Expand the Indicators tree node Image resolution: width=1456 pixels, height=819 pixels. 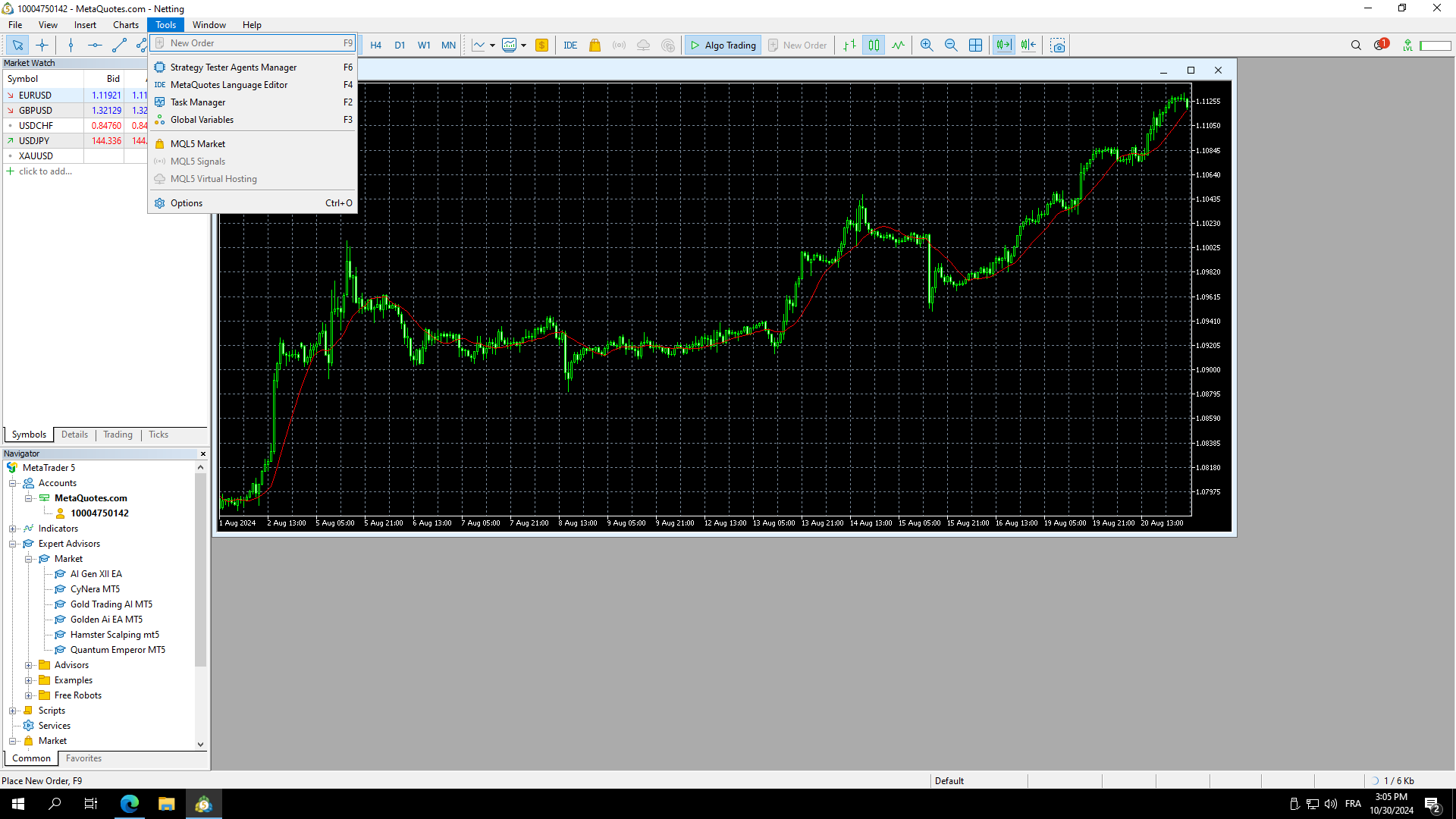point(13,529)
